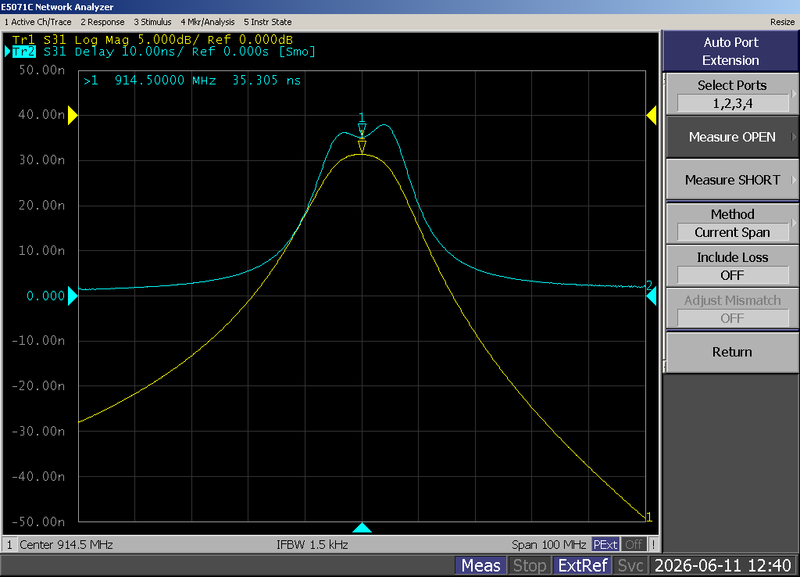This screenshot has width=800, height=577.
Task: Click the exclamation mark status indicator
Action: (x=653, y=545)
